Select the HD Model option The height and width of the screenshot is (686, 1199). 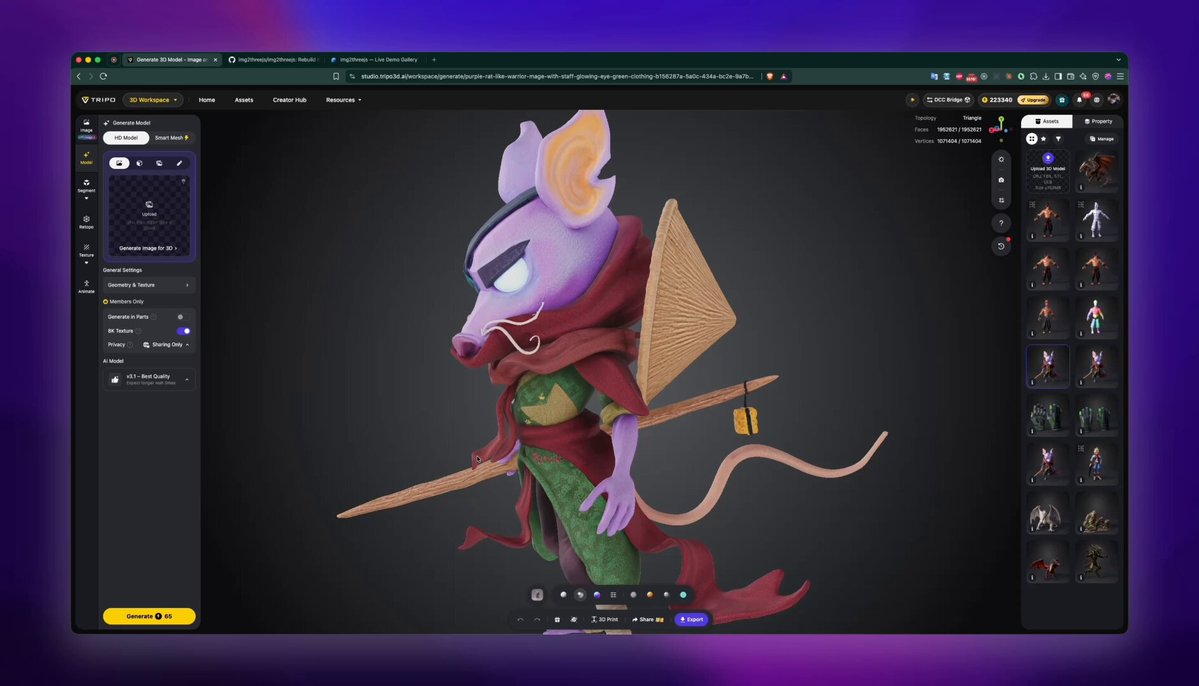[126, 138]
